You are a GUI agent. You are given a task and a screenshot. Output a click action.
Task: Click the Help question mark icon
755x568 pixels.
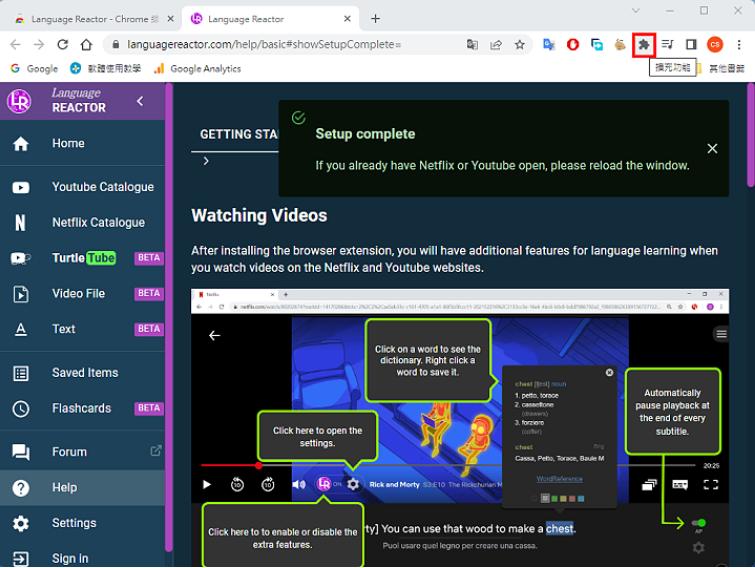(21, 488)
